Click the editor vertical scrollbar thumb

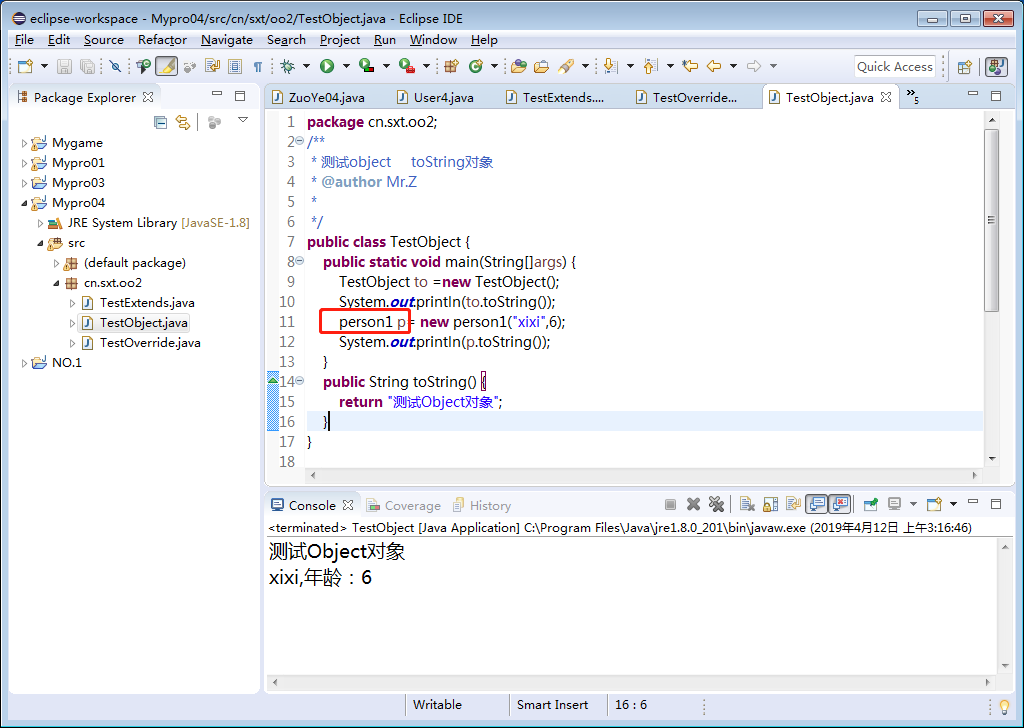pos(991,221)
